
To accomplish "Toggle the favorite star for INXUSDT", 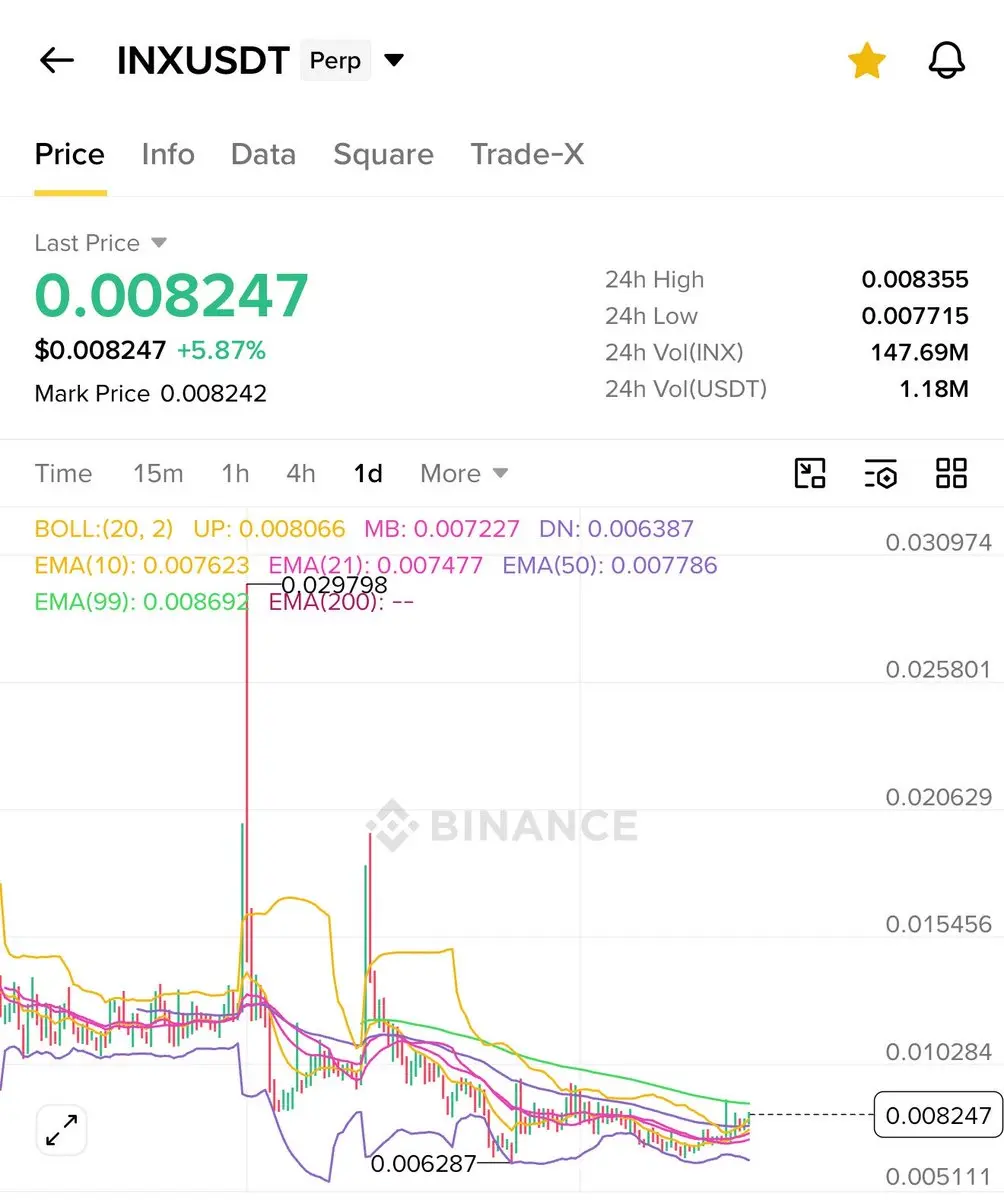I will coord(866,61).
